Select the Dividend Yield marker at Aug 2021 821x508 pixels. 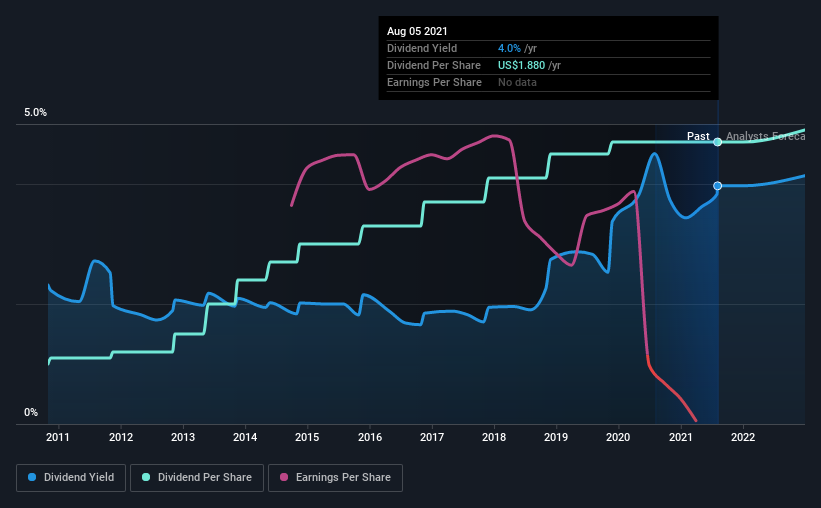(x=718, y=186)
